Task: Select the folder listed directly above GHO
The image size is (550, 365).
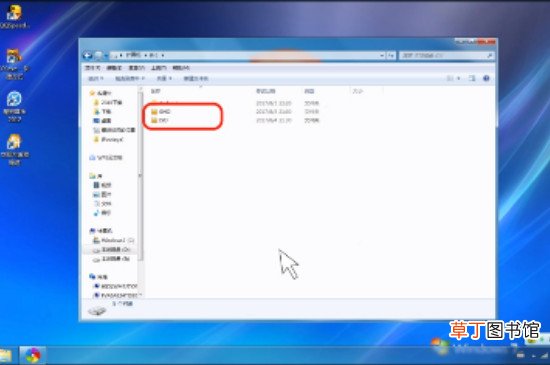Action: [x=165, y=103]
